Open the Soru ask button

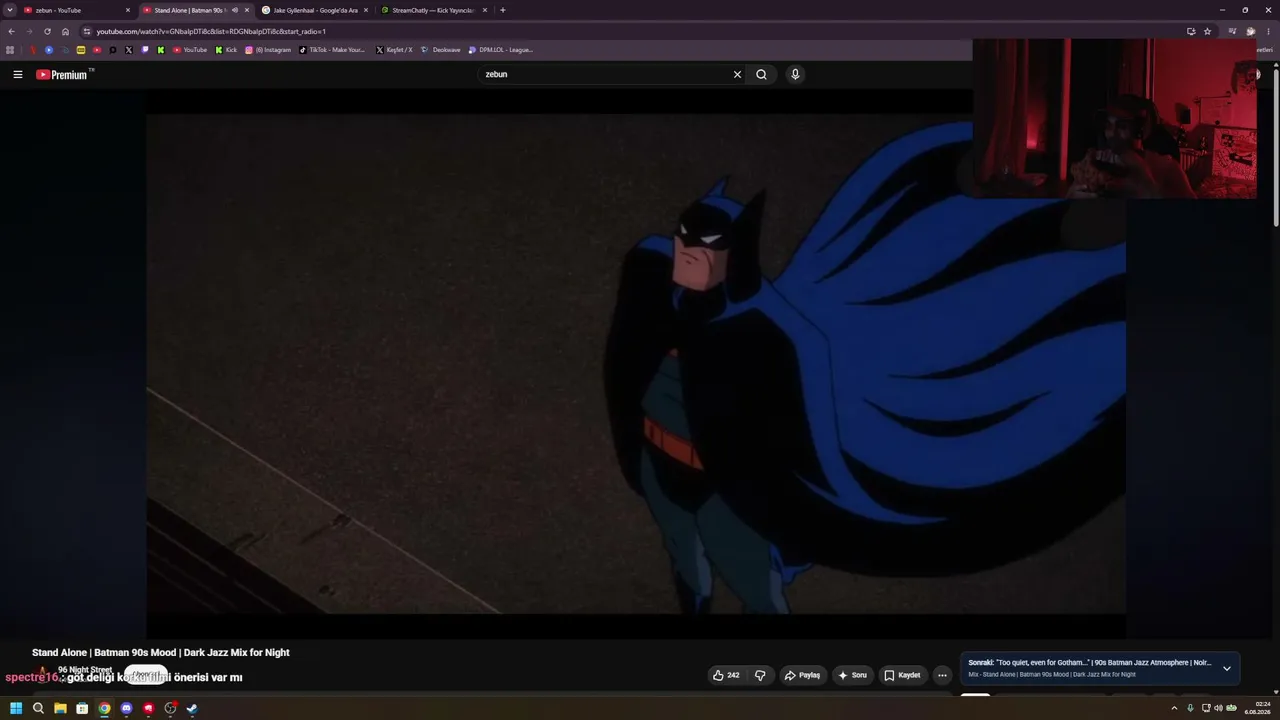click(852, 675)
